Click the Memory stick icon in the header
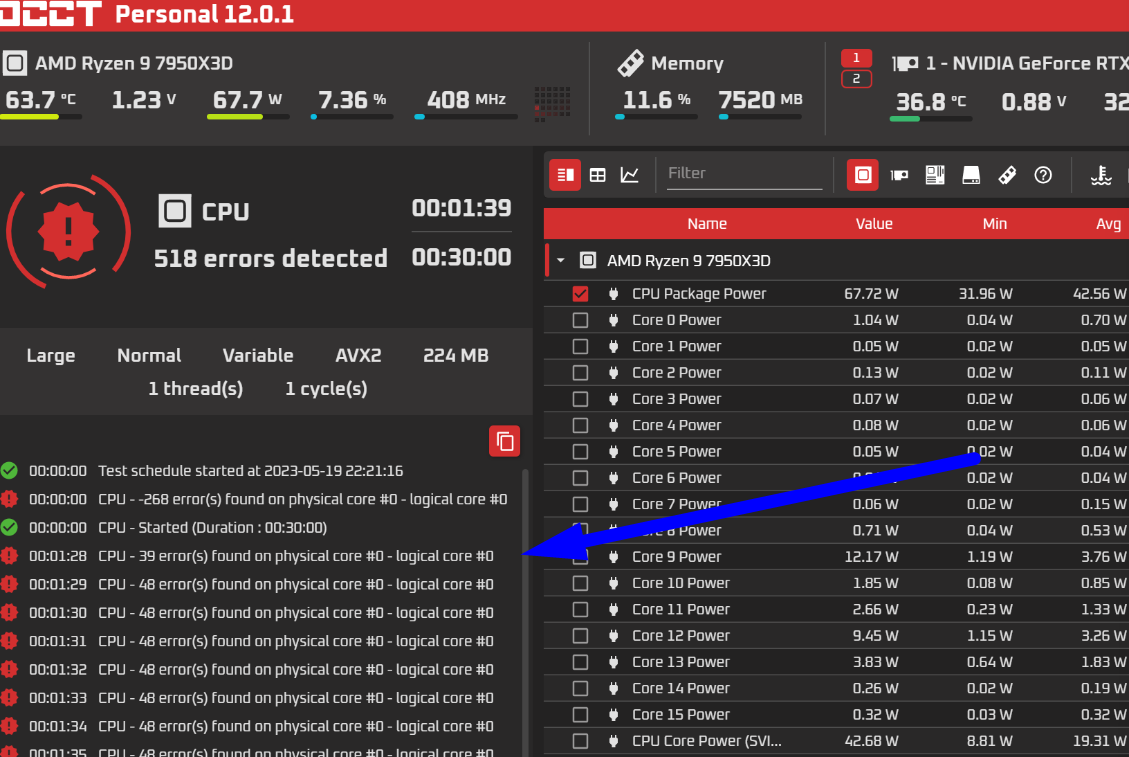 631,63
